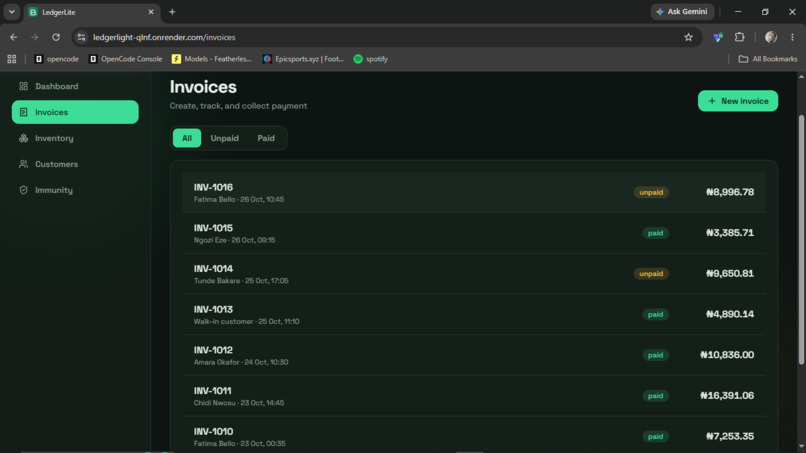Click the Invoices sidebar icon
Screen dimensions: 806x453
(x=24, y=112)
